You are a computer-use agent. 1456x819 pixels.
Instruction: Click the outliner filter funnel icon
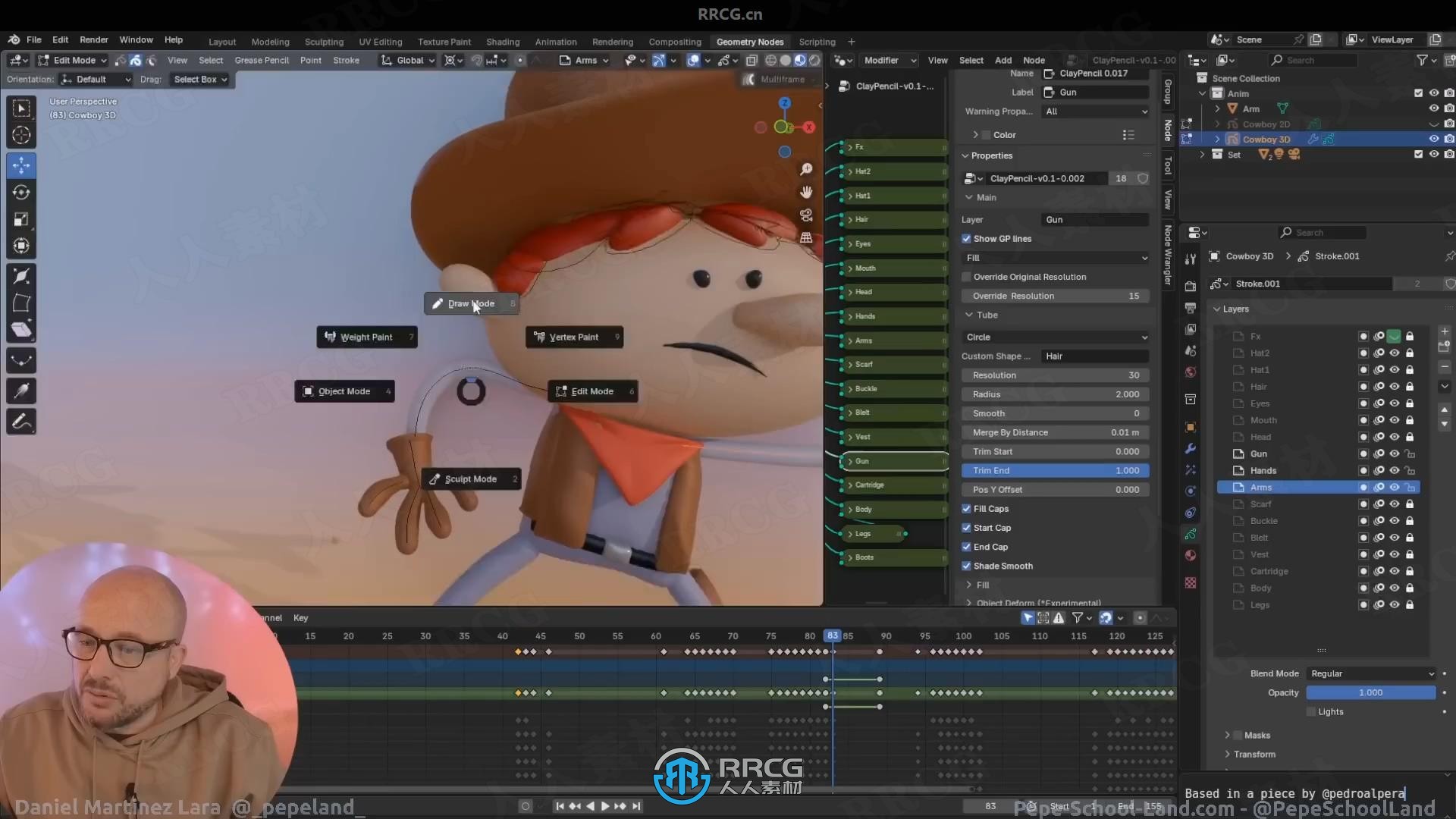pos(1422,60)
